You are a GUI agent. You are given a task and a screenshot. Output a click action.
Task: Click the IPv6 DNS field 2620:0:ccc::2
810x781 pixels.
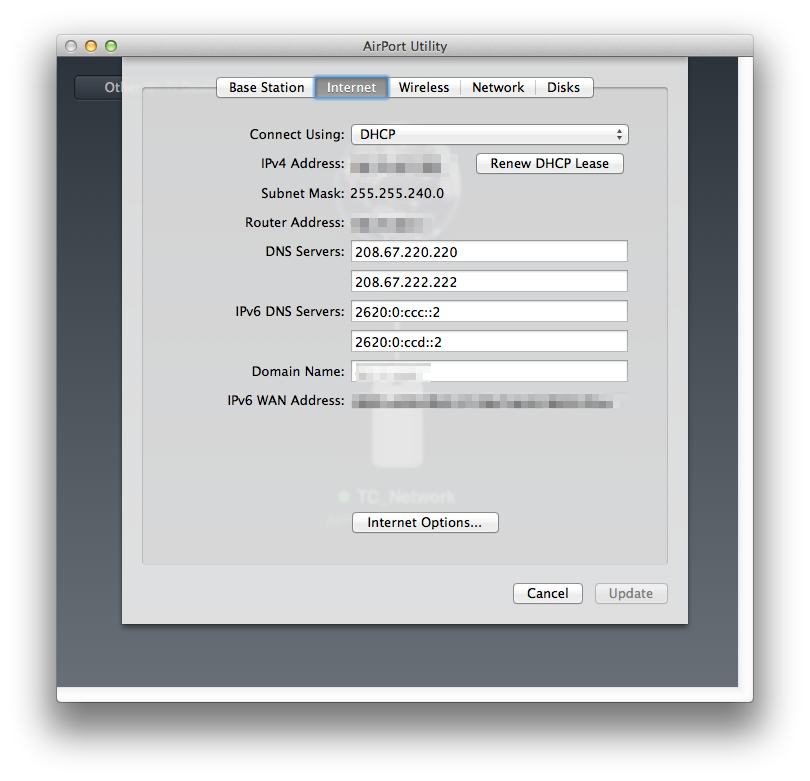[x=489, y=311]
